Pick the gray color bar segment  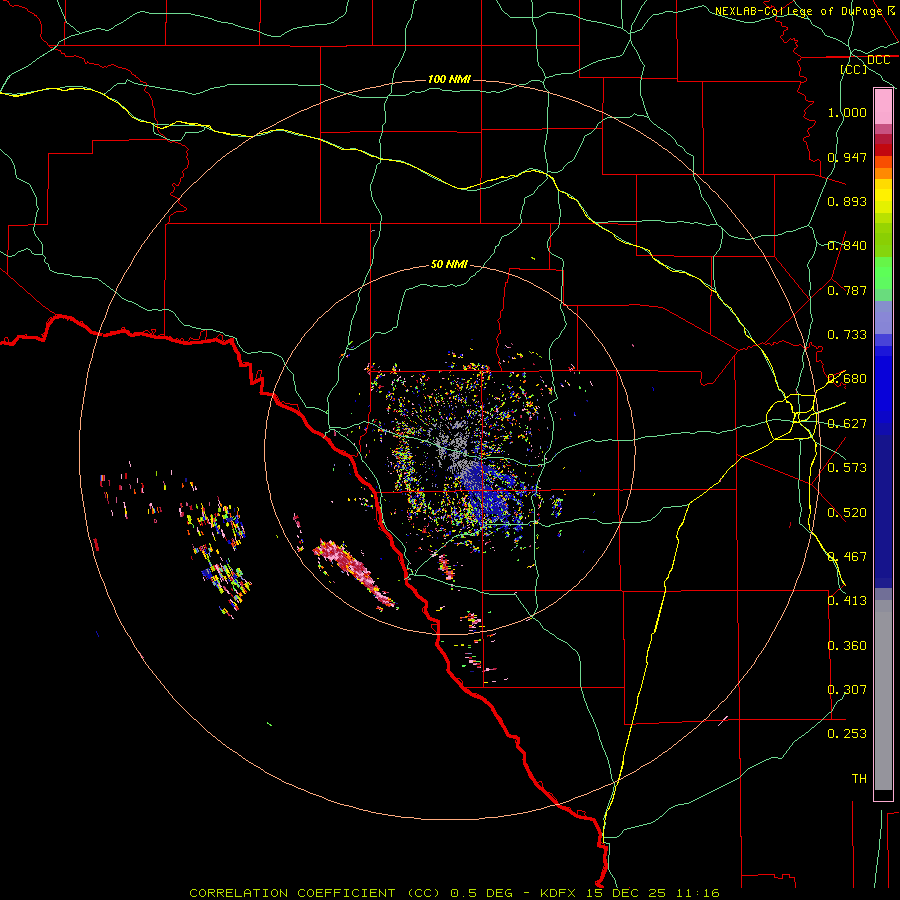tap(883, 695)
